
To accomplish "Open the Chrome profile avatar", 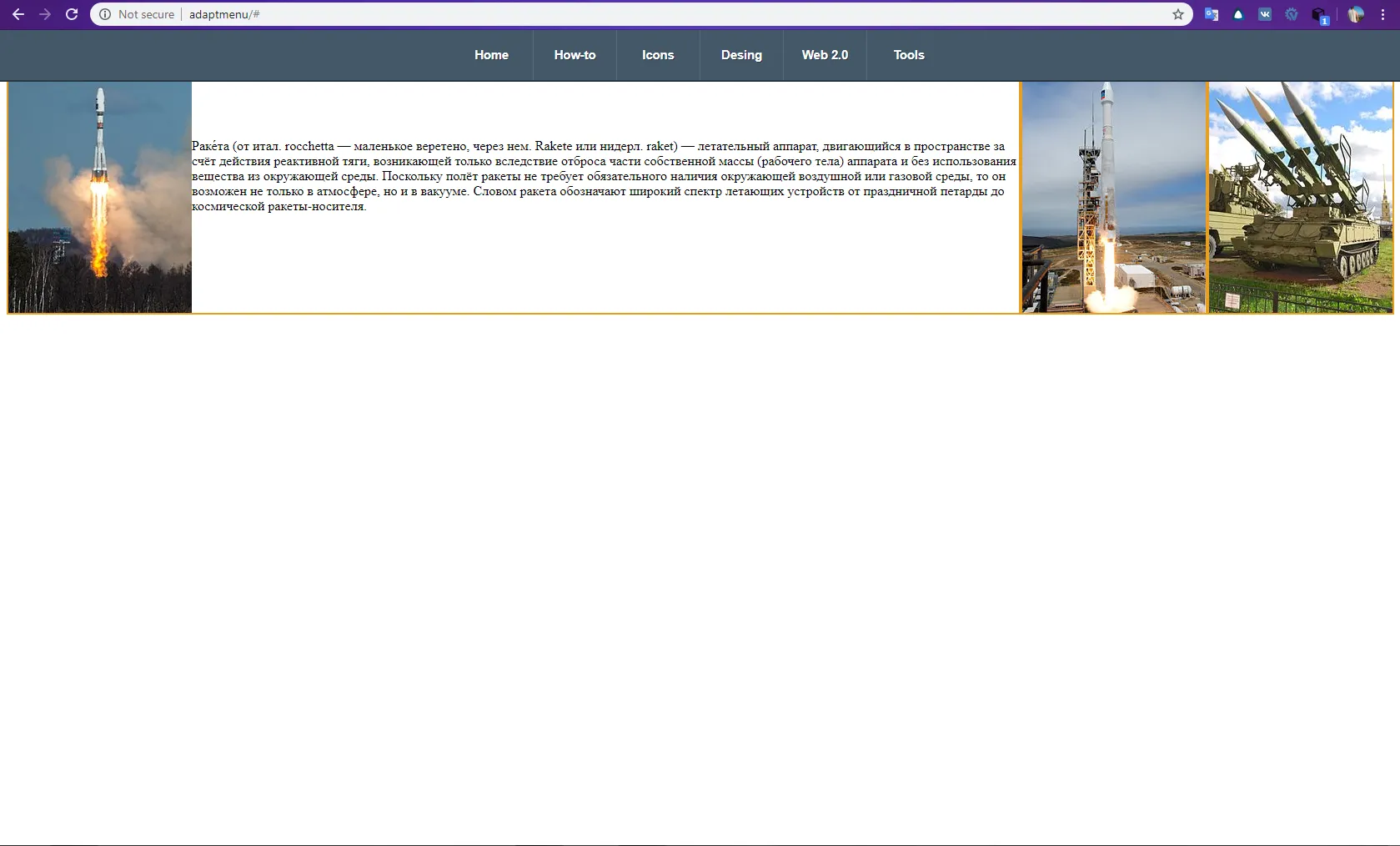I will point(1356,14).
